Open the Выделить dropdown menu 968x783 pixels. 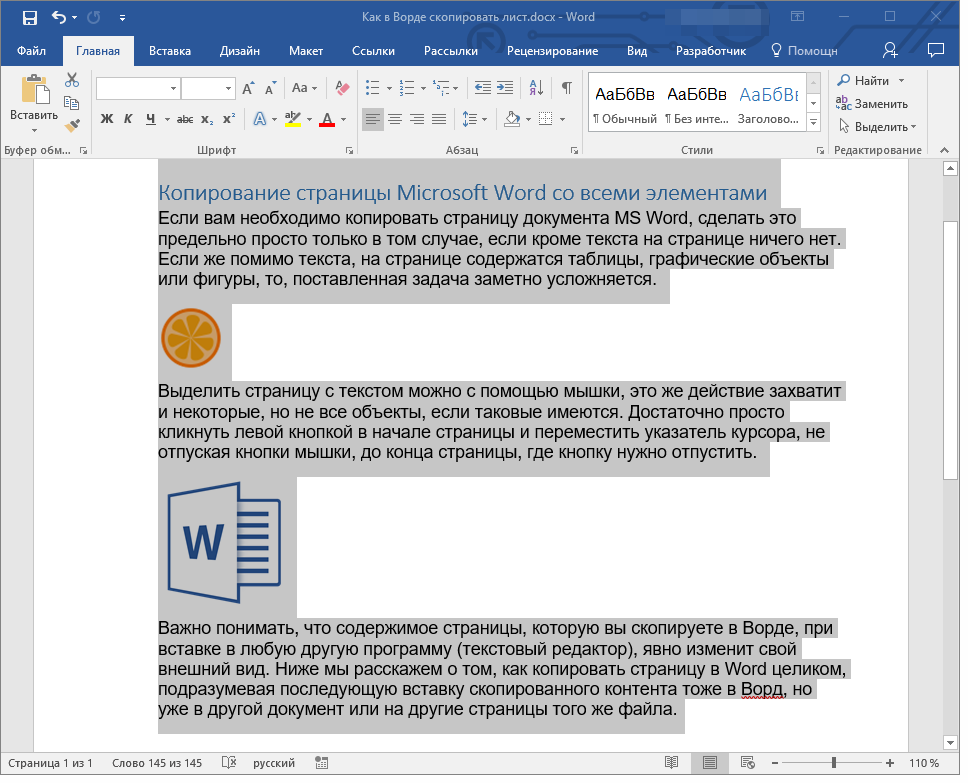coord(878,127)
